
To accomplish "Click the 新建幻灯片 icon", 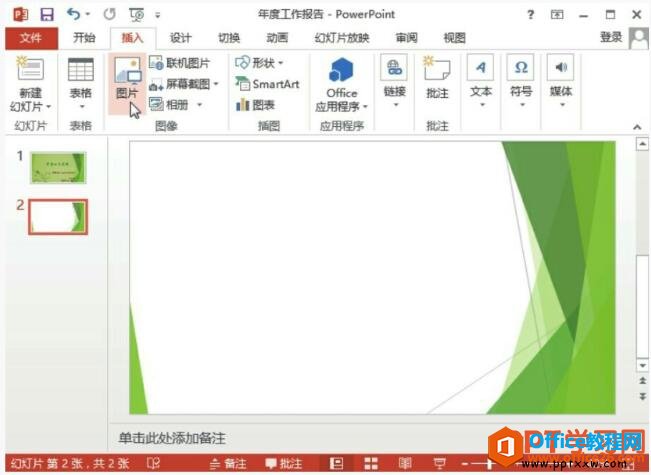I will tap(30, 69).
